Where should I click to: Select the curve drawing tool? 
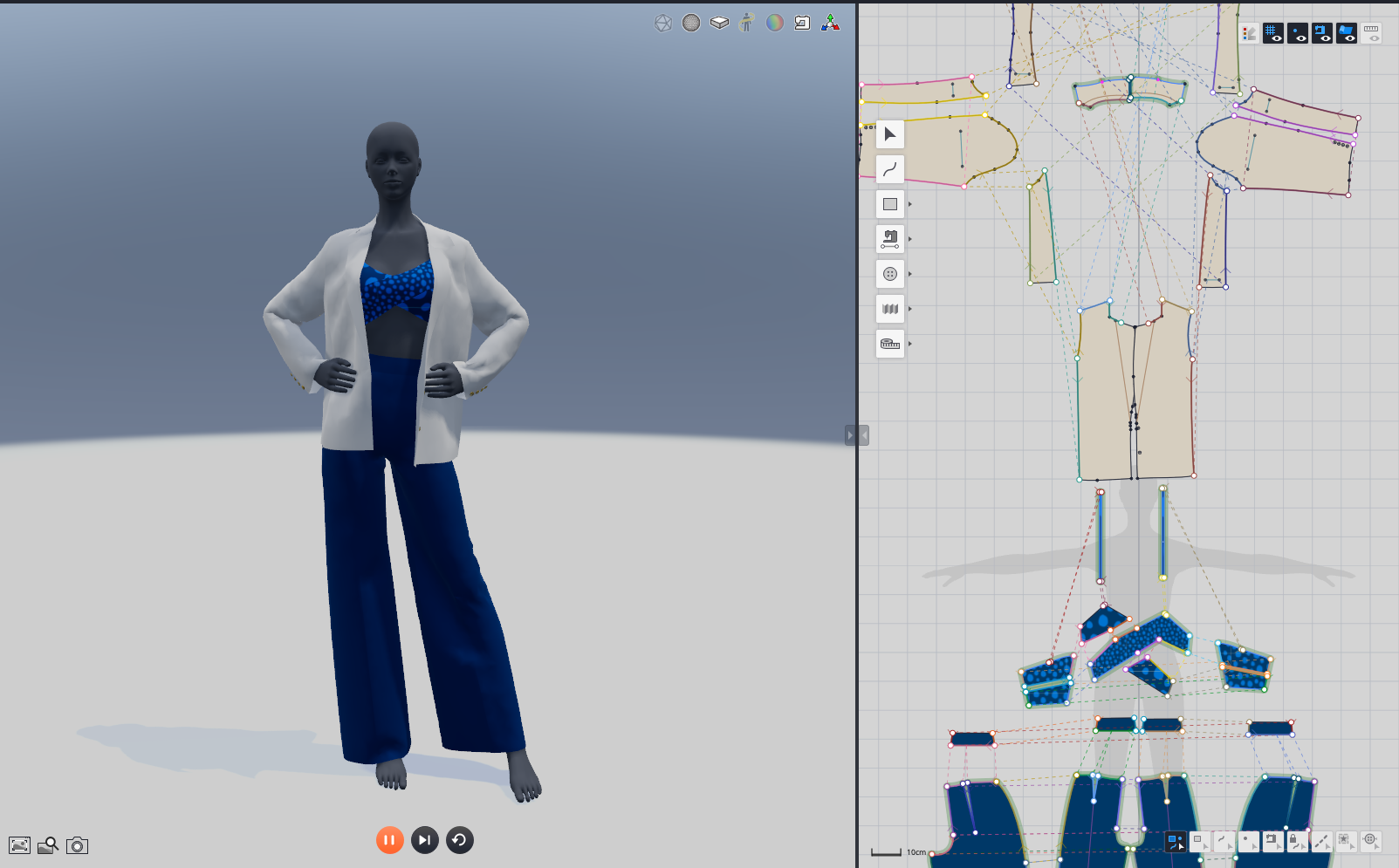[889, 169]
